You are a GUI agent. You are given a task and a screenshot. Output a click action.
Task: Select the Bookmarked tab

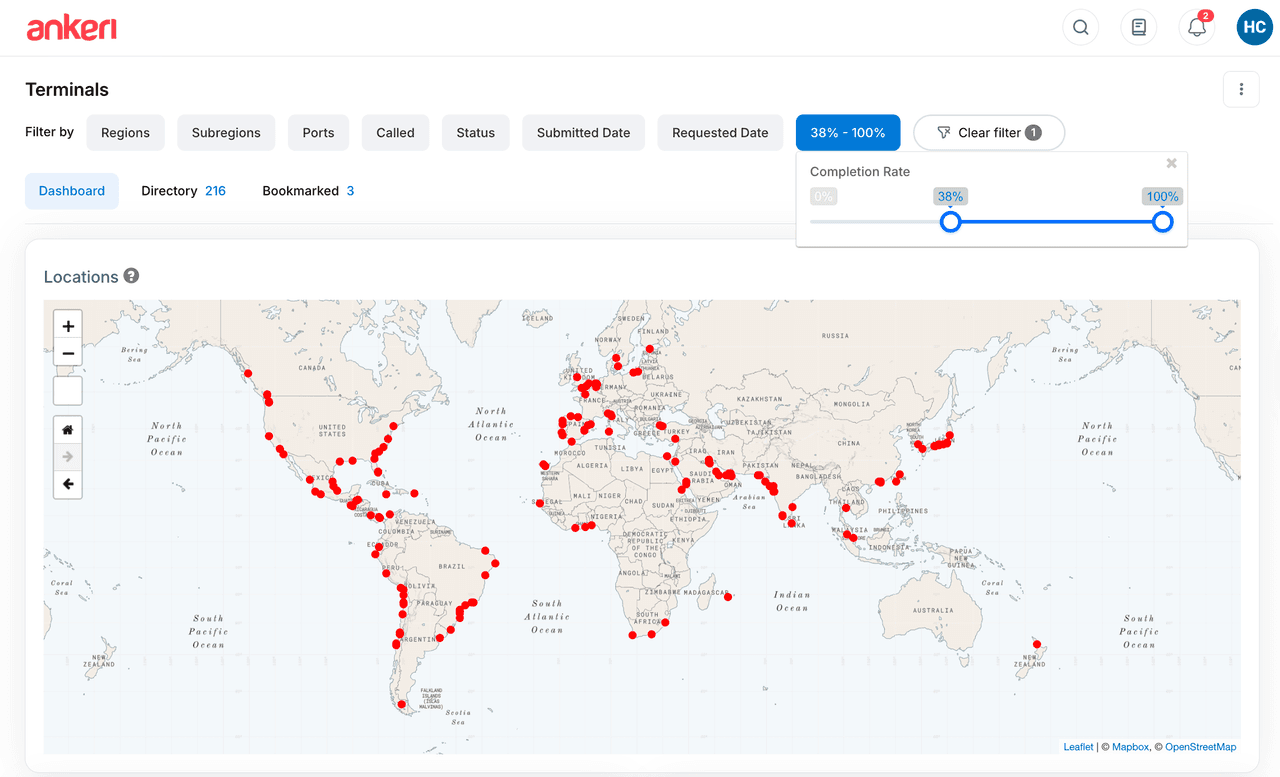coord(308,191)
